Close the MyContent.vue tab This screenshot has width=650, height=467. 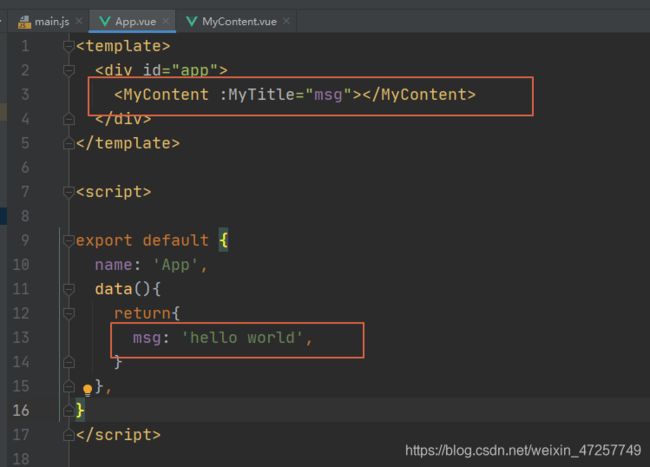point(287,21)
